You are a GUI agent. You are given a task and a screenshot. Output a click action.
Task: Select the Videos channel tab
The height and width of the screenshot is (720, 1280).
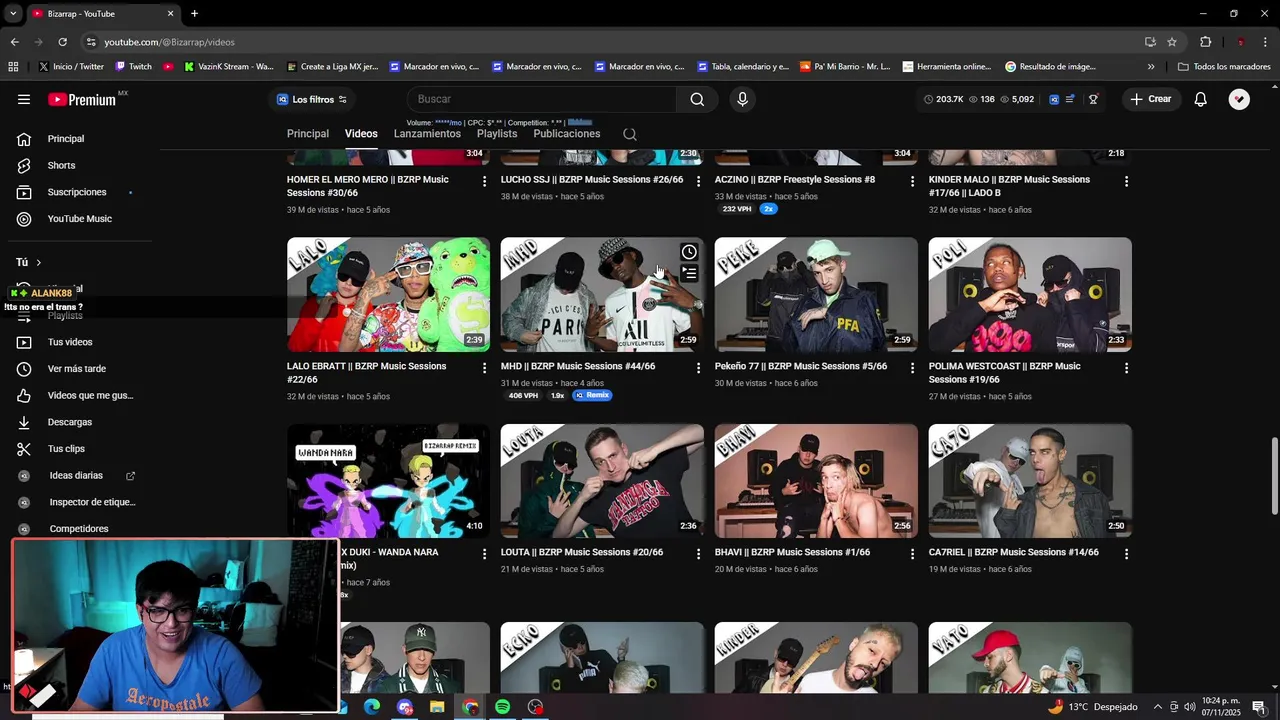click(x=361, y=134)
